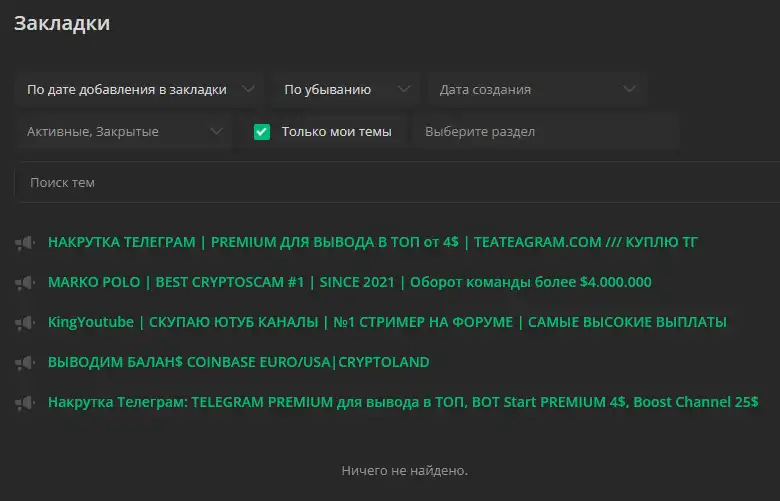Open the MARKO POLO BEST CRYPTOSCAM thread
780x501 pixels.
pyautogui.click(x=350, y=282)
